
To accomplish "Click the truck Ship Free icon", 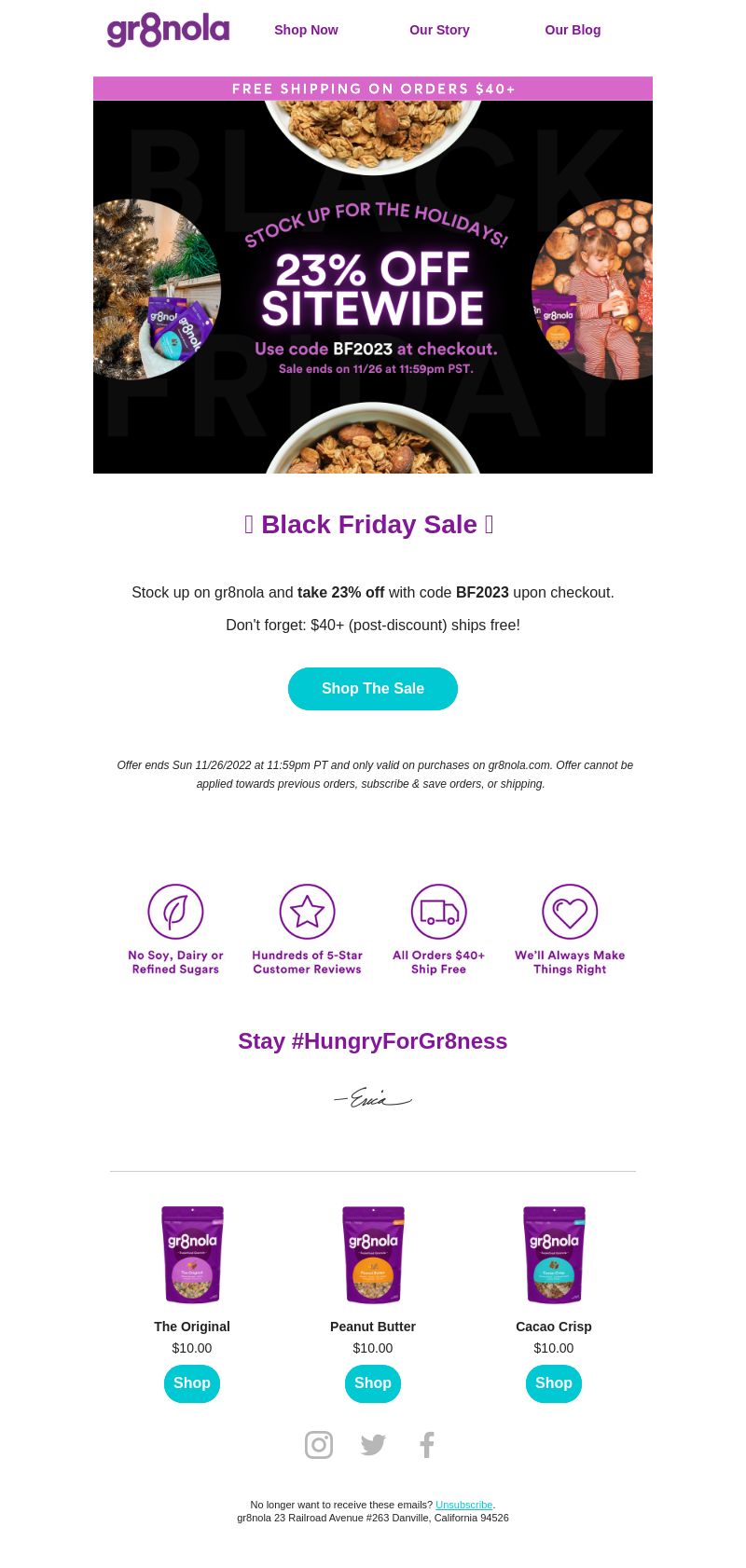I will [438, 912].
